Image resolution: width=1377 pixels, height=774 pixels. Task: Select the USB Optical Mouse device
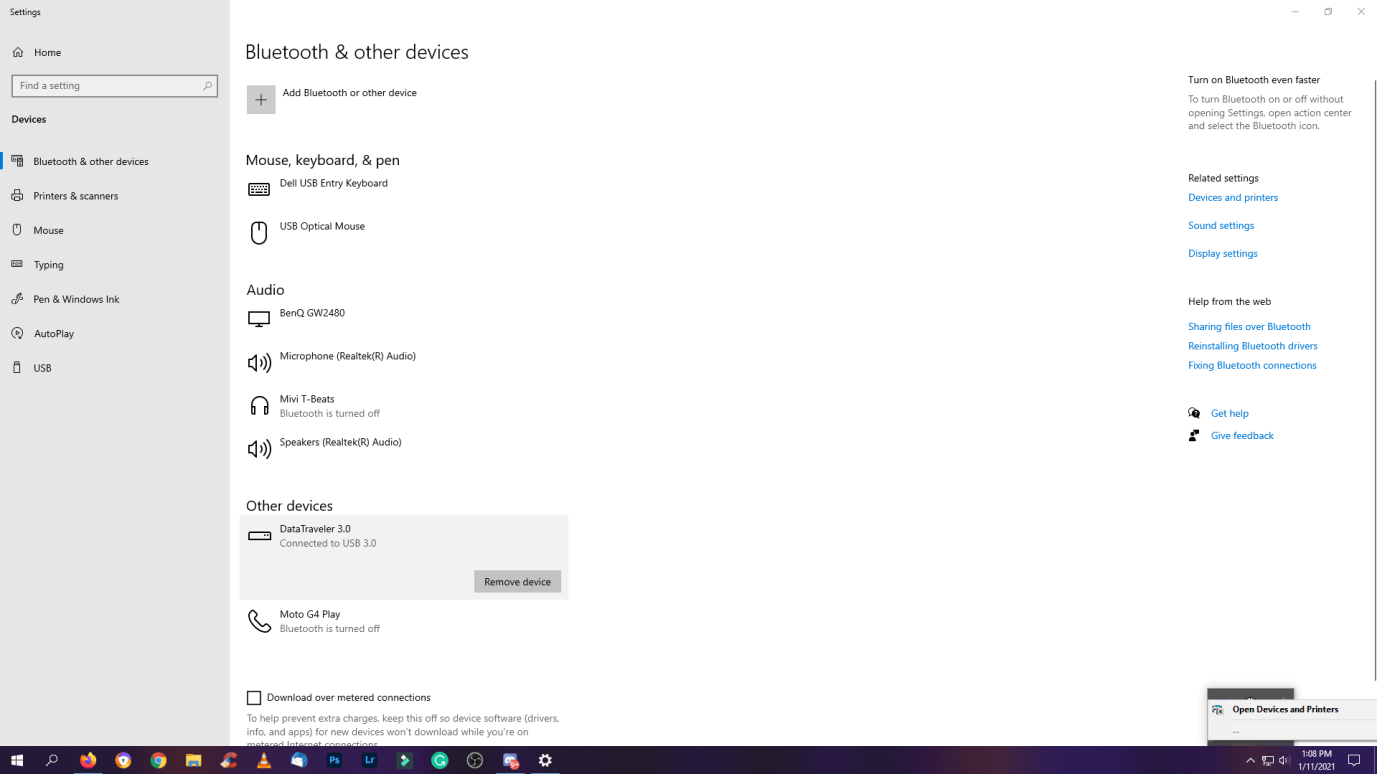tap(404, 232)
